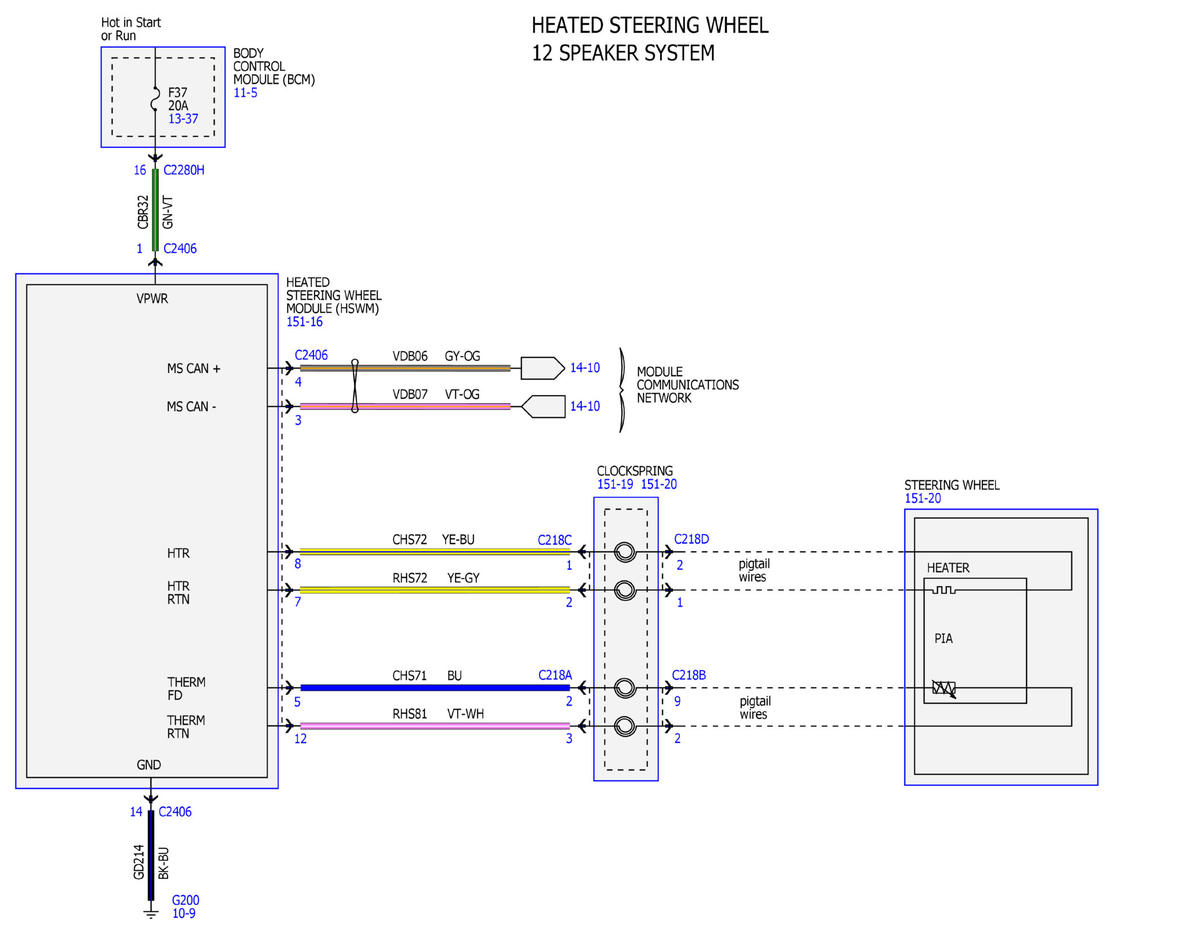Click the bottom clockspring coil symbol

coord(625,726)
